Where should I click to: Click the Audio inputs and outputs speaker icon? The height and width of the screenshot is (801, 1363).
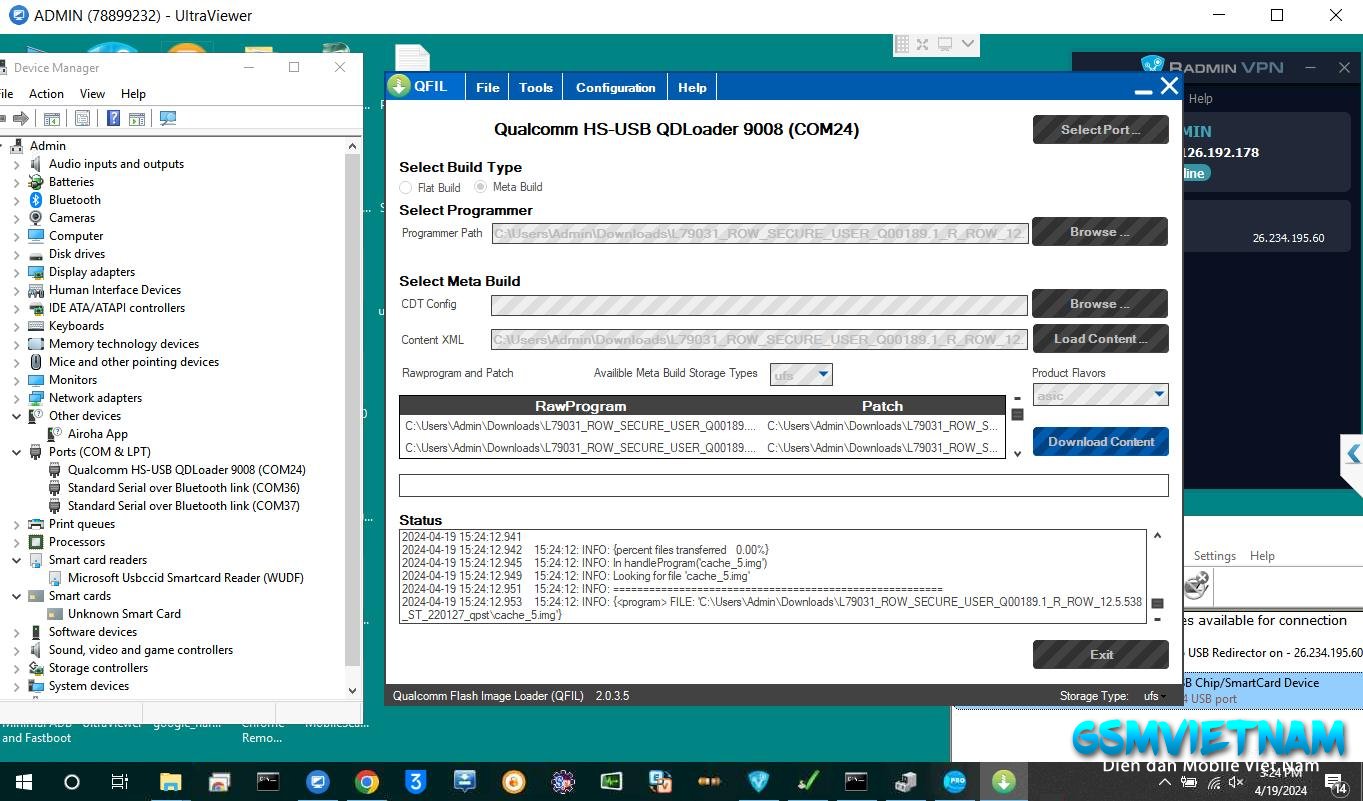[36, 164]
